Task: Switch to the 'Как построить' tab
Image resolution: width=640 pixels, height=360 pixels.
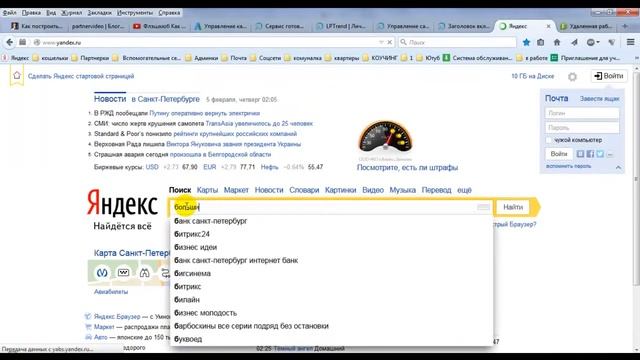Action: pos(37,26)
